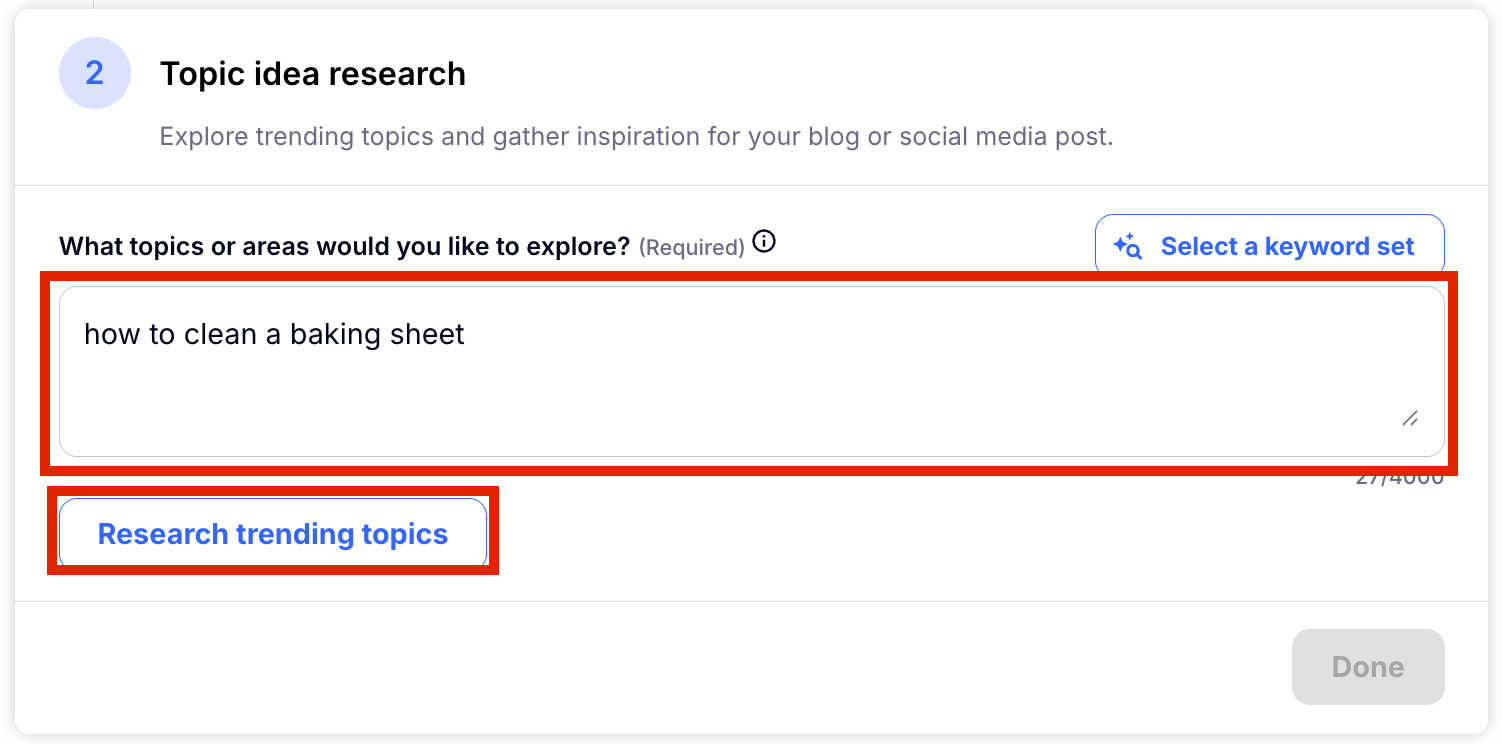The height and width of the screenshot is (744, 1502).
Task: Open the Select a keyword set picker
Action: pos(1269,246)
